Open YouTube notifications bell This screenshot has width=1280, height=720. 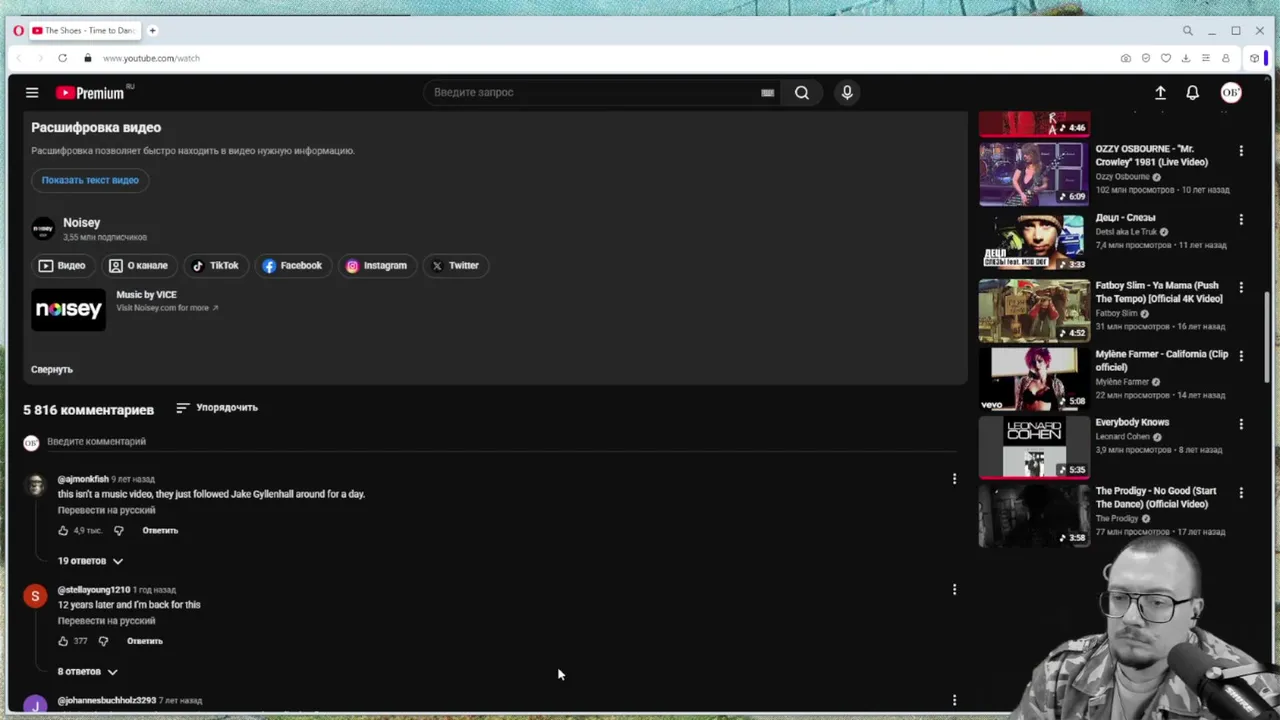click(1192, 93)
